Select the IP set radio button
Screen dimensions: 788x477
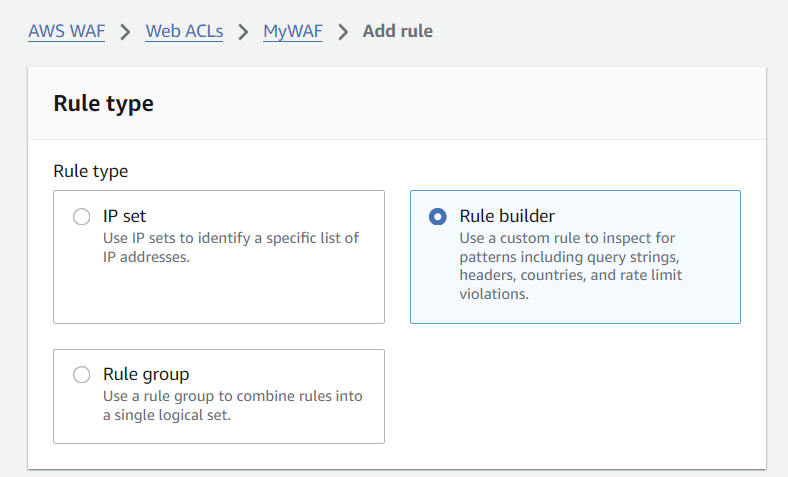(x=82, y=217)
